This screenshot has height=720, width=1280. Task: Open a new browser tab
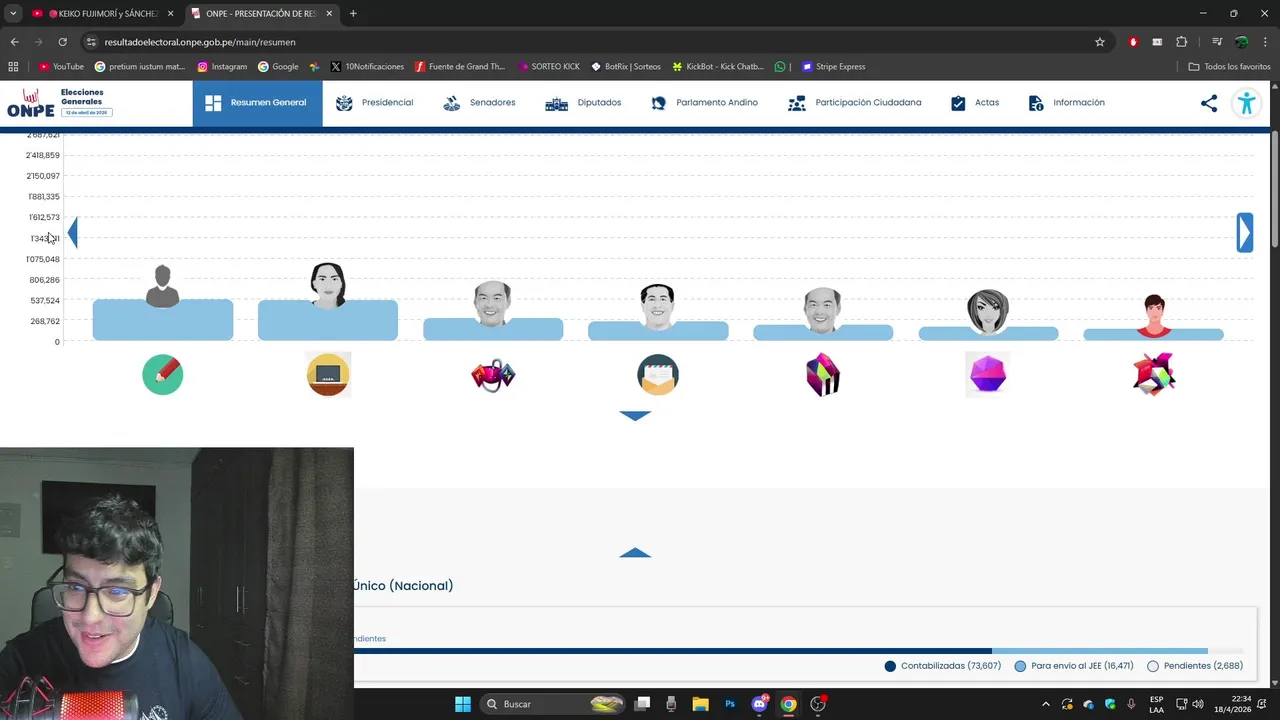coord(353,13)
